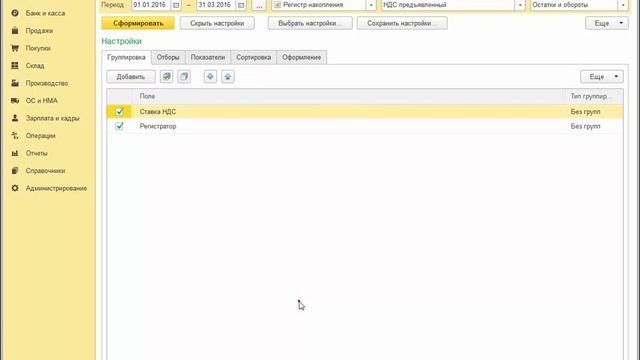Click the copy icon in grouping toolbar

184,77
